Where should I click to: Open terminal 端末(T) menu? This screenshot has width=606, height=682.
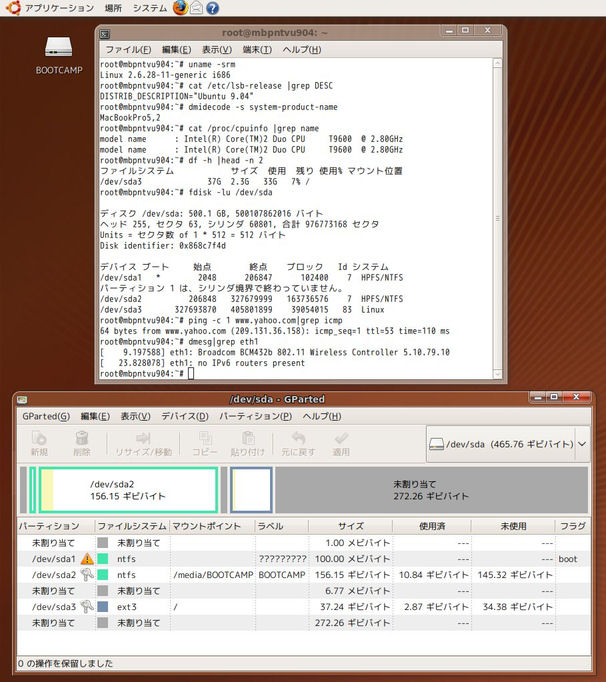tap(257, 50)
